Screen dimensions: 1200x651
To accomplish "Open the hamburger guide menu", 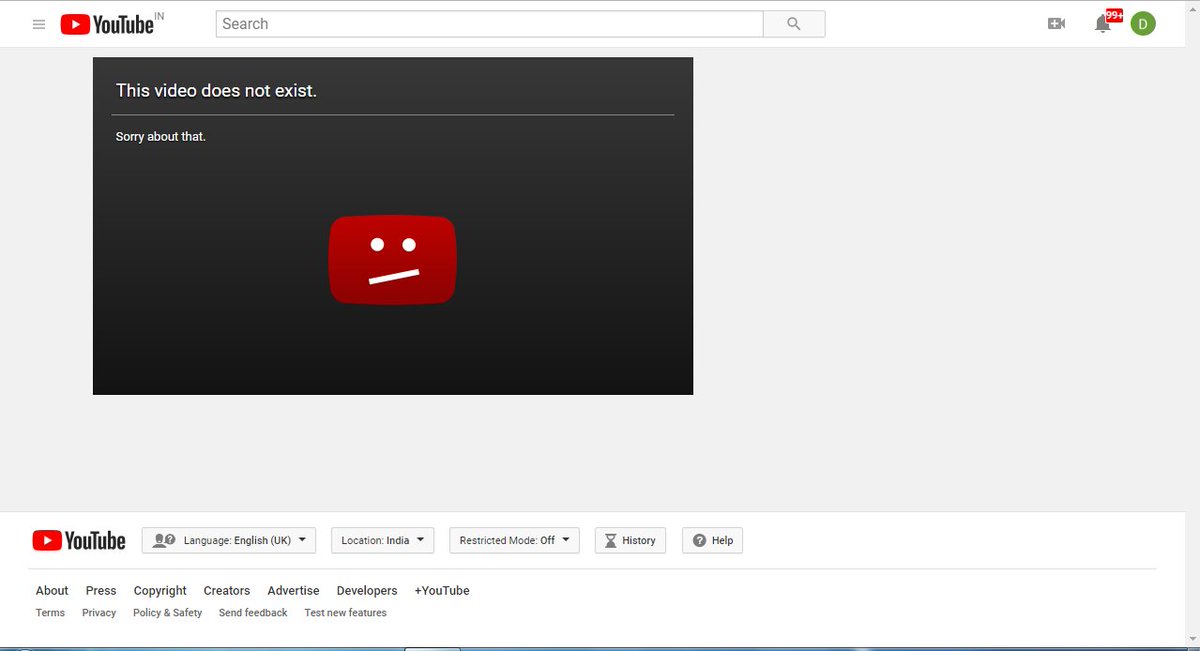I will point(39,24).
